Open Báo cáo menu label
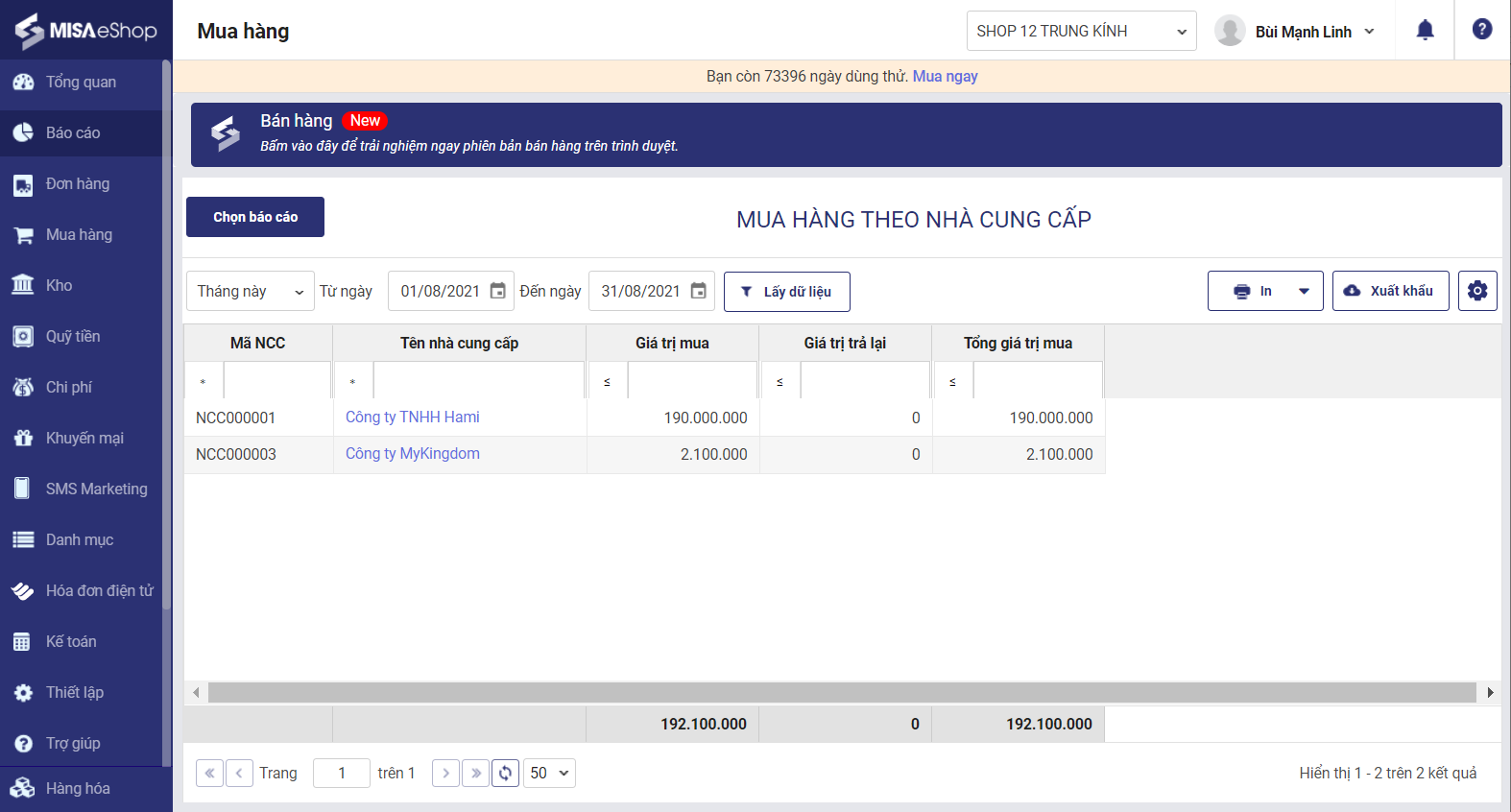The height and width of the screenshot is (812, 1511). [x=73, y=133]
